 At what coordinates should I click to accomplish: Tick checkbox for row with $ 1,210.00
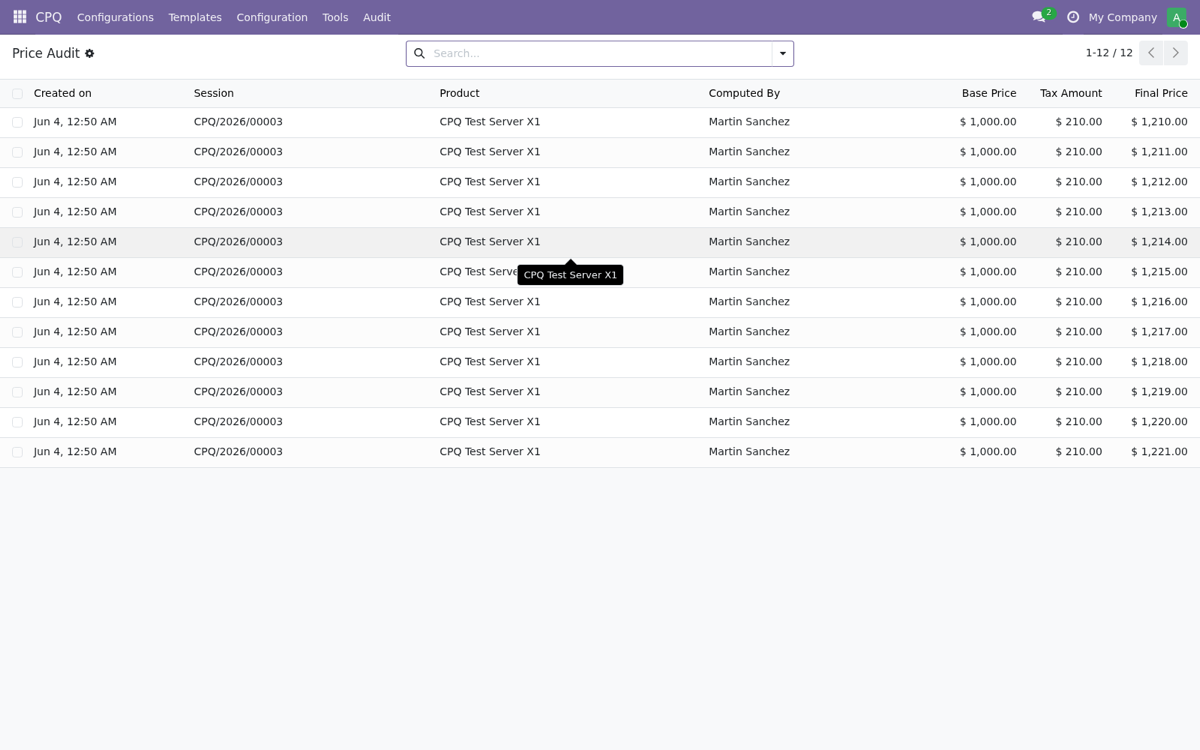pos(17,122)
